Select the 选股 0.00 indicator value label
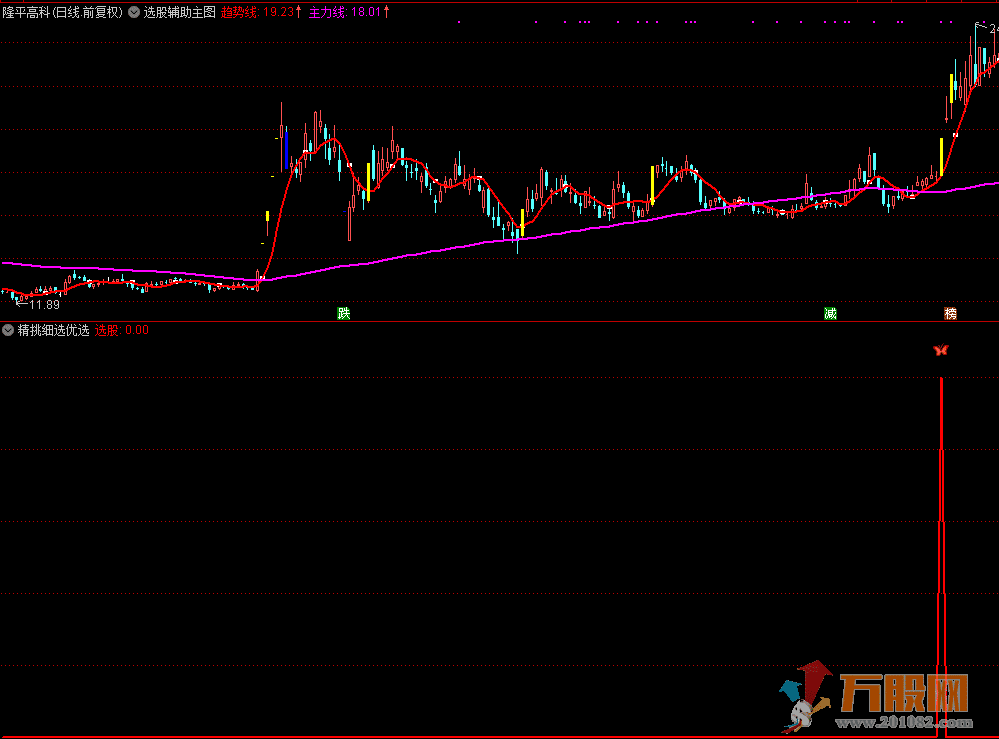The width and height of the screenshot is (999, 739). click(x=121, y=329)
